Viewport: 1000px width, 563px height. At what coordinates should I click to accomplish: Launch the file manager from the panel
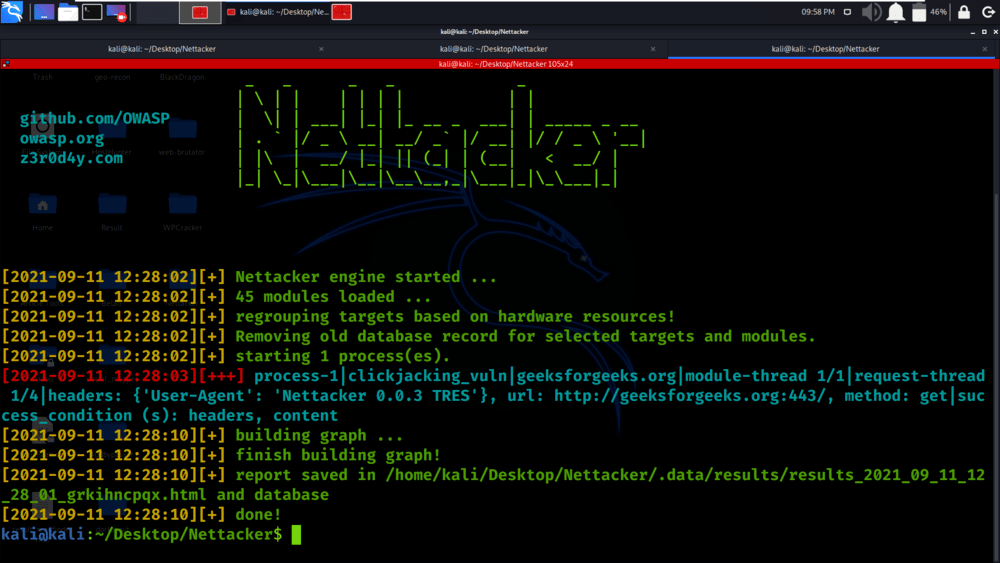point(68,13)
